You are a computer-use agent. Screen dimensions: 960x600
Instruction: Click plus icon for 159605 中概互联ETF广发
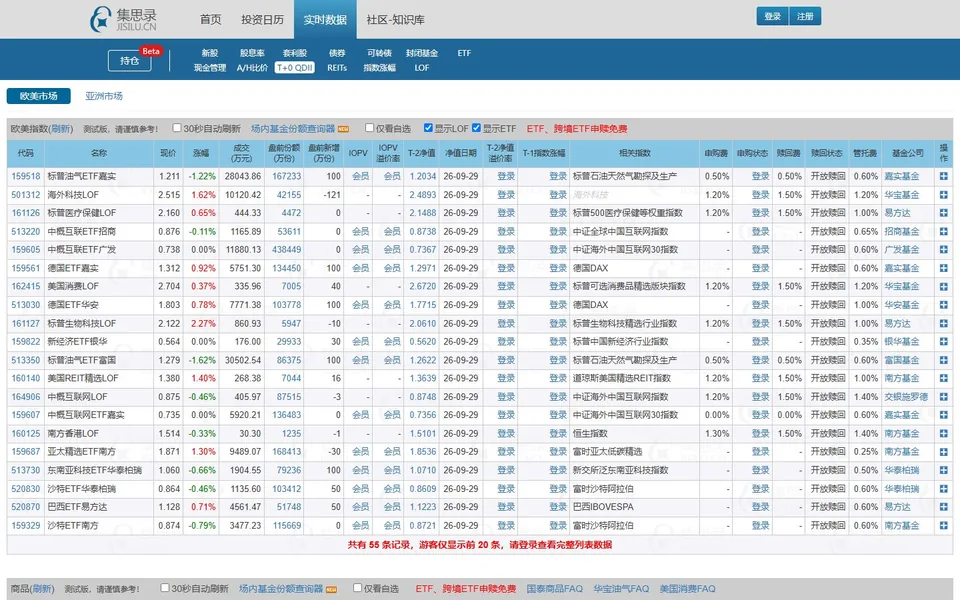[943, 250]
